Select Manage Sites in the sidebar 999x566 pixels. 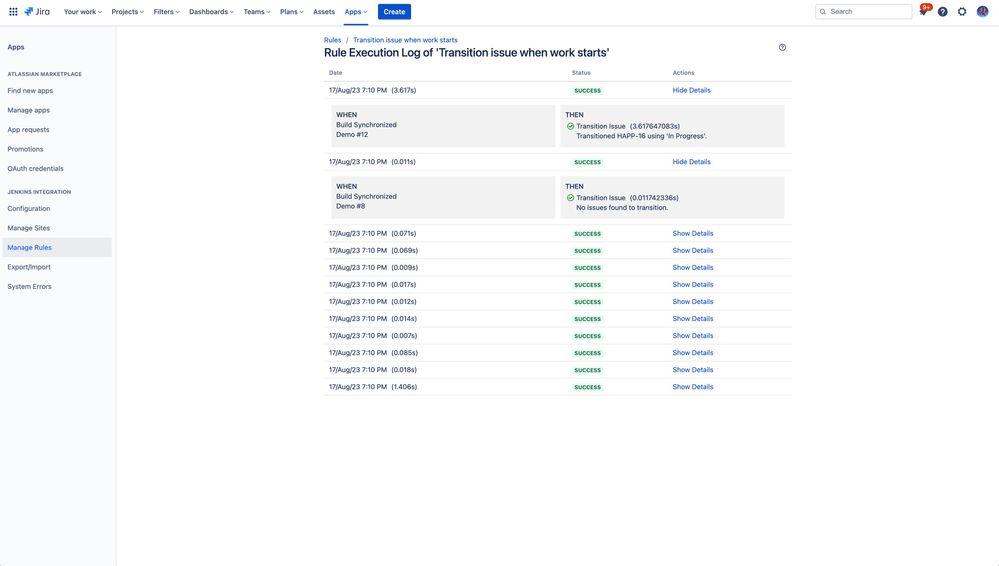(x=28, y=228)
